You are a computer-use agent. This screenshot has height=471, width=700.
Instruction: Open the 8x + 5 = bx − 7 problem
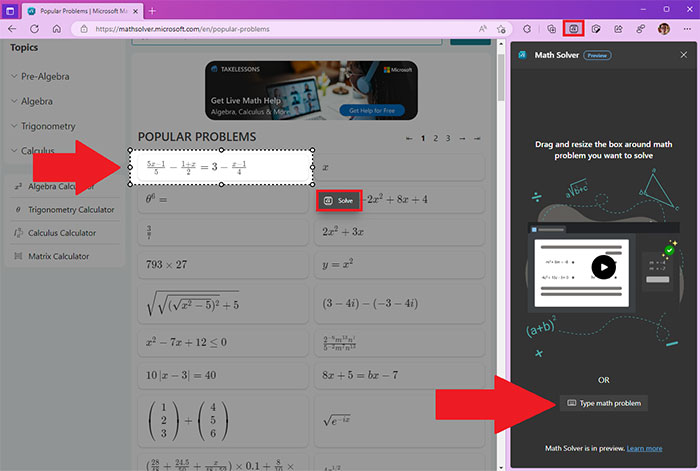(399, 375)
